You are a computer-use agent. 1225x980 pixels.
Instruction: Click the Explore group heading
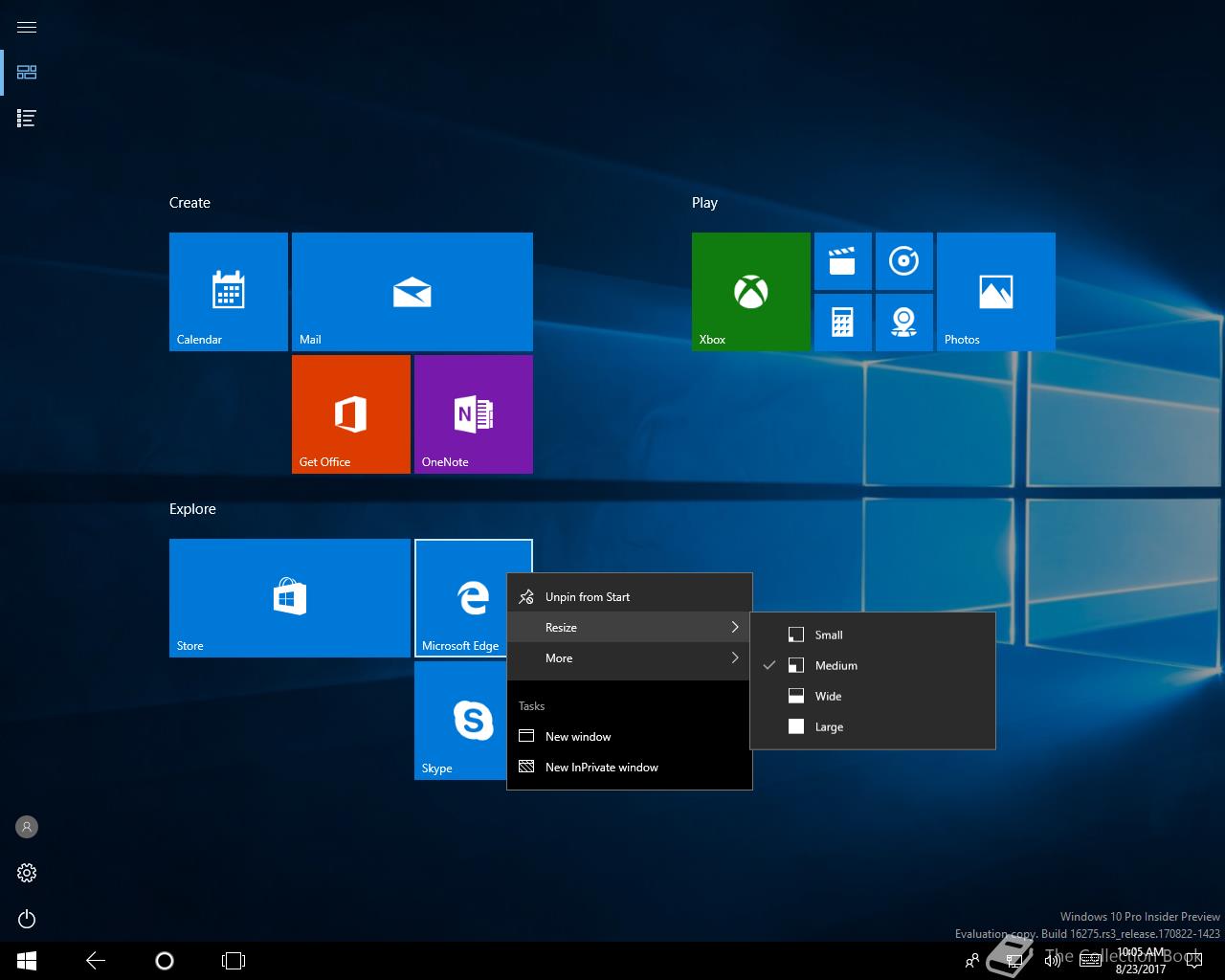pos(192,509)
